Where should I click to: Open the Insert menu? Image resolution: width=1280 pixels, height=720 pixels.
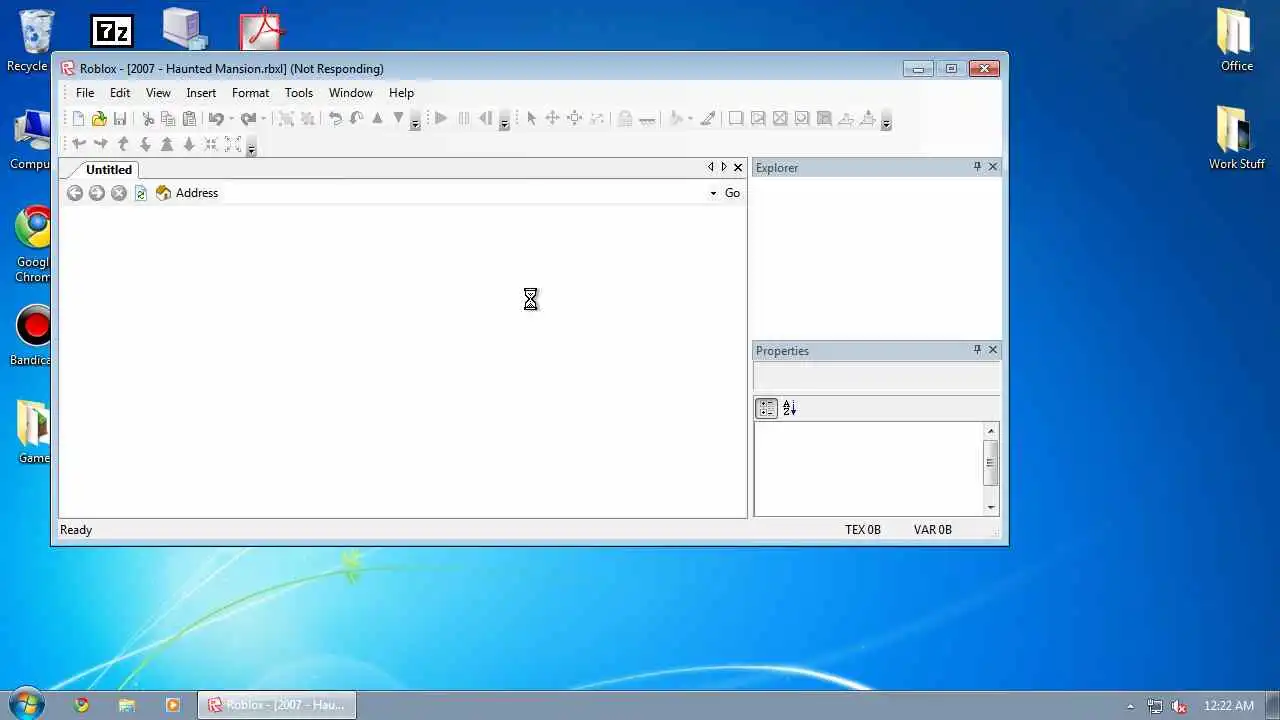tap(201, 93)
